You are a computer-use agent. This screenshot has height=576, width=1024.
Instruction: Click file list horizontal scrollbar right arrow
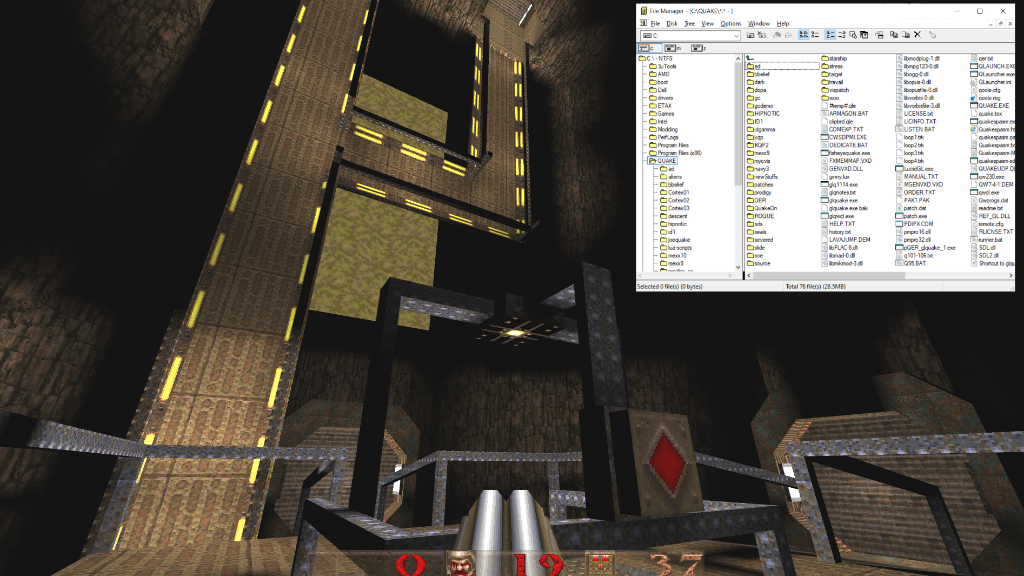click(x=1011, y=276)
